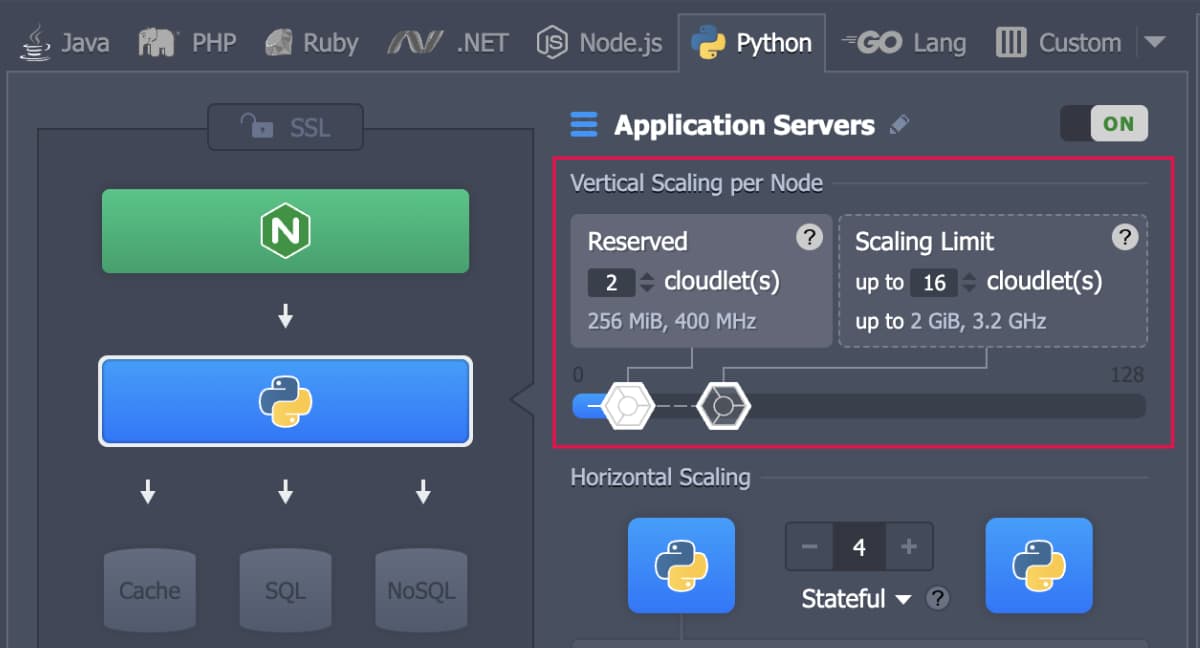
Task: Open the Stateful scaling mode dropdown
Action: click(856, 599)
